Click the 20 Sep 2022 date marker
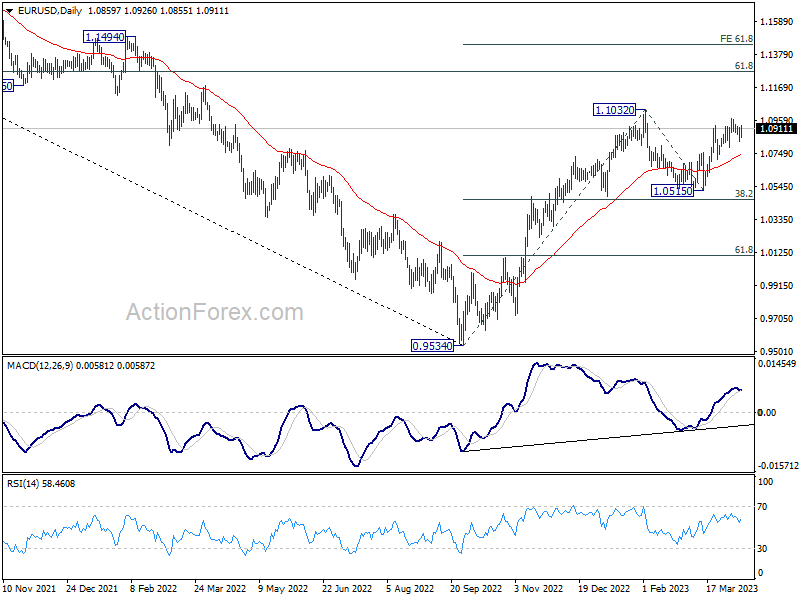Image resolution: width=800 pixels, height=600 pixels. tap(476, 588)
